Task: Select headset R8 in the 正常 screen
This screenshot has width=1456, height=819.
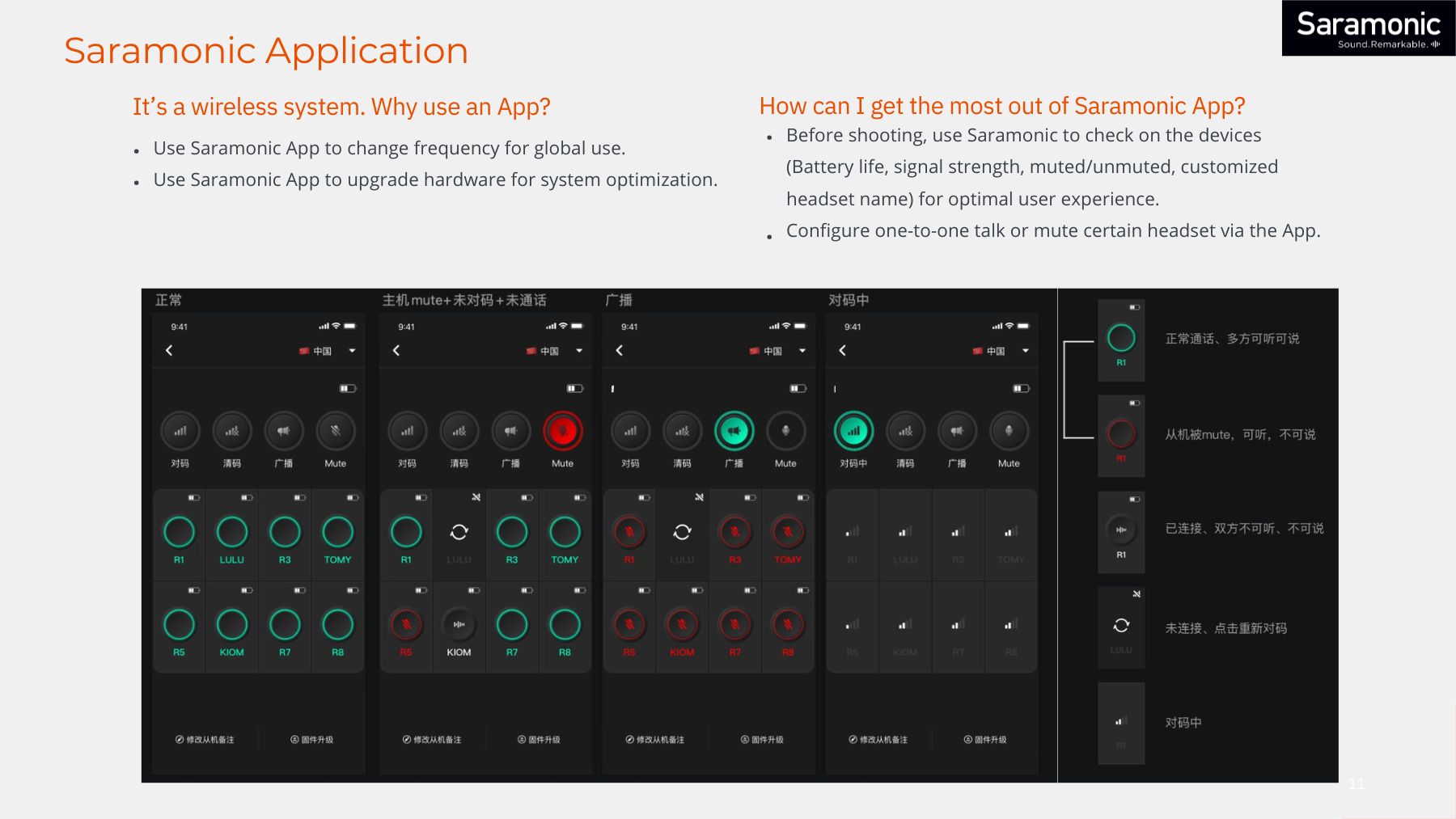Action: (337, 624)
